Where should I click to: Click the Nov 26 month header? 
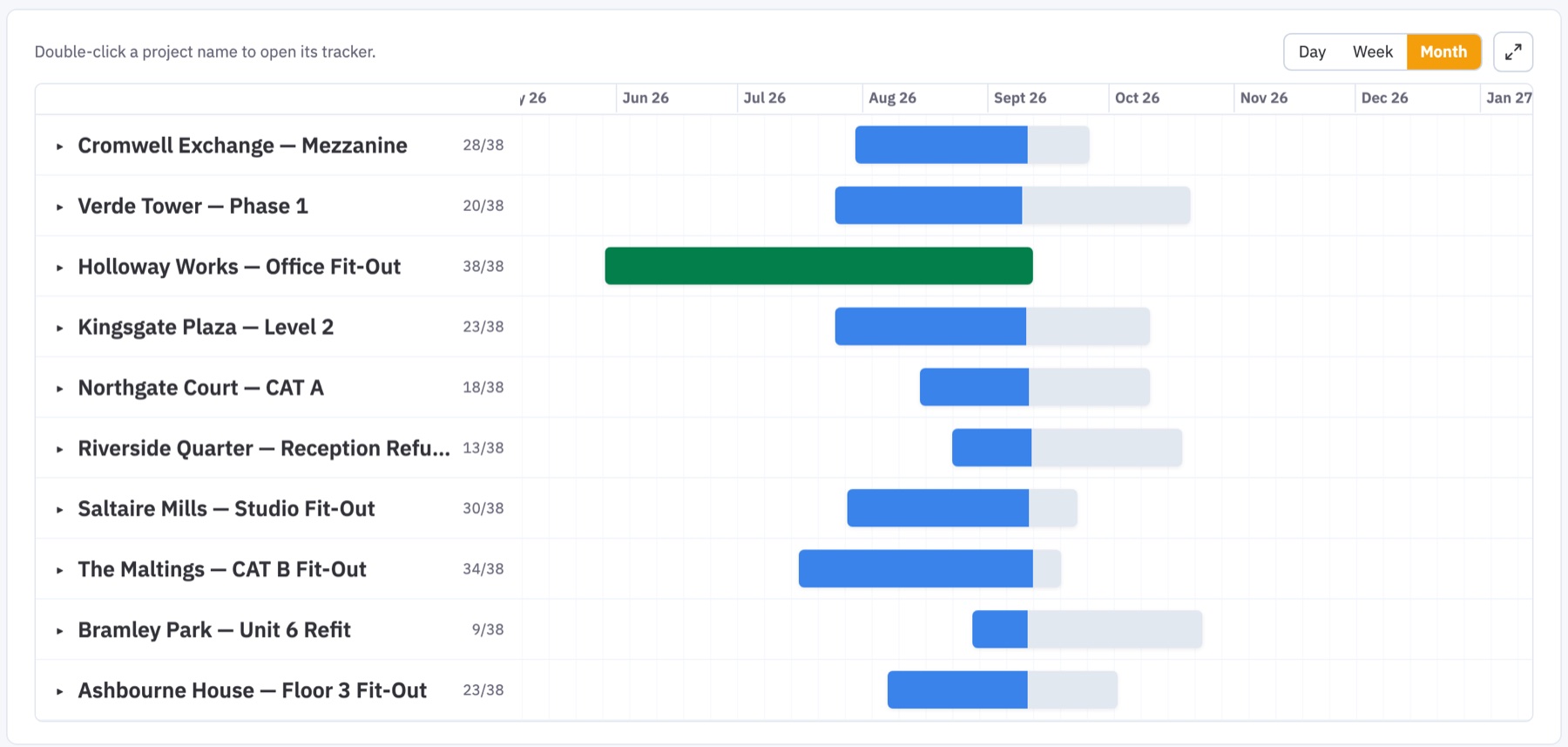click(1263, 98)
